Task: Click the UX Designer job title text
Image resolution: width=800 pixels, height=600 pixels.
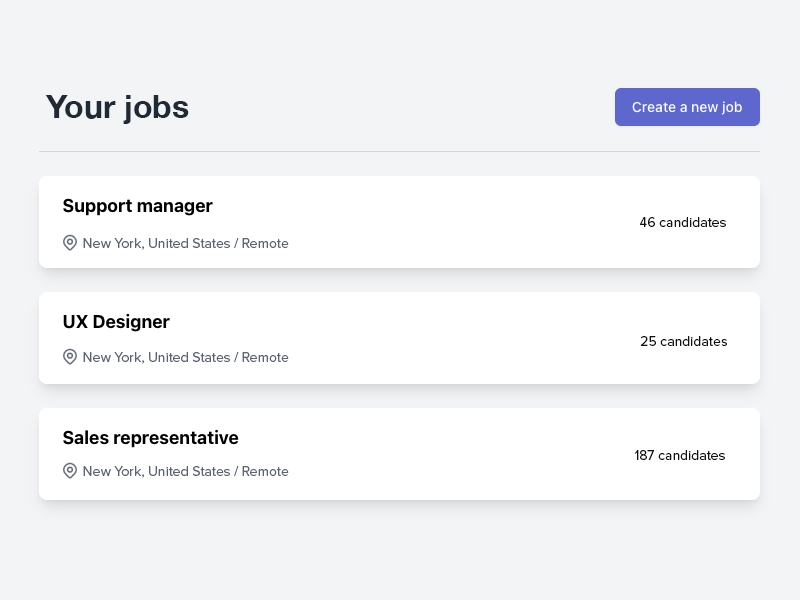Action: [x=116, y=322]
